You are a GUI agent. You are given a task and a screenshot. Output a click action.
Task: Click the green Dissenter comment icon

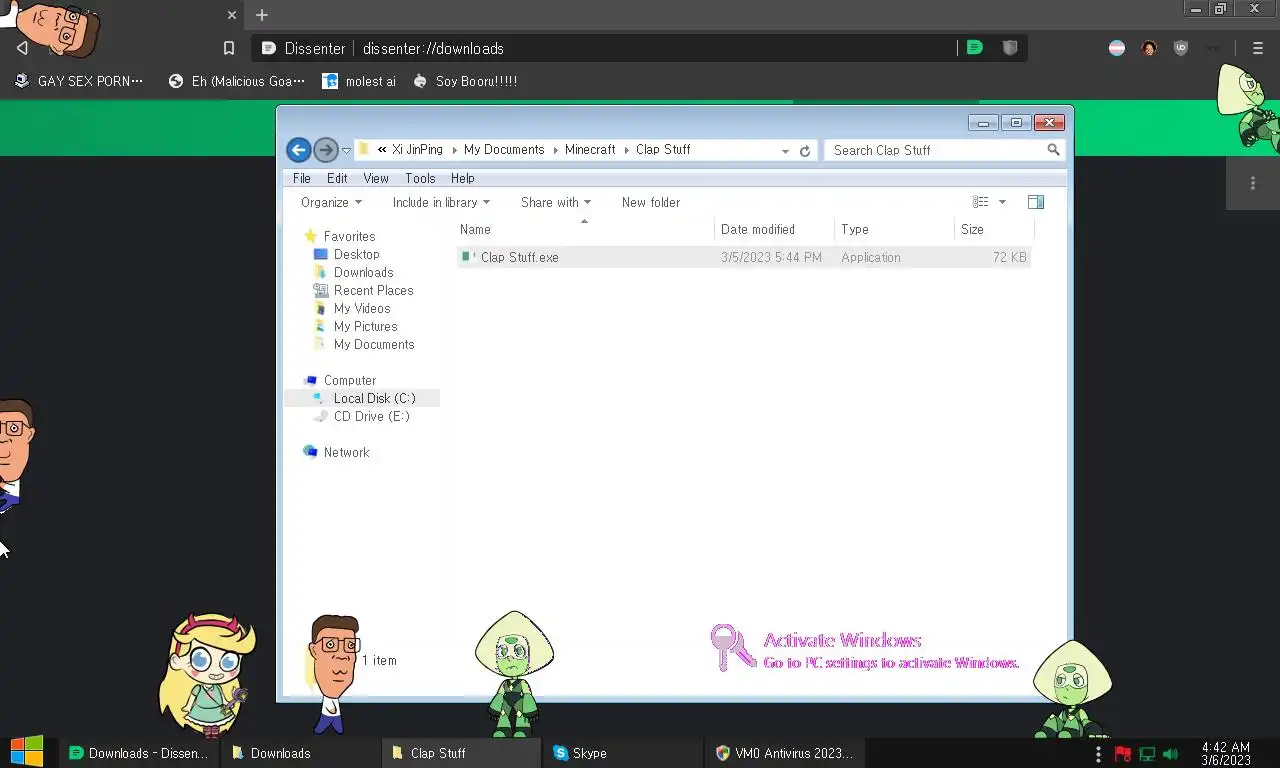975,48
